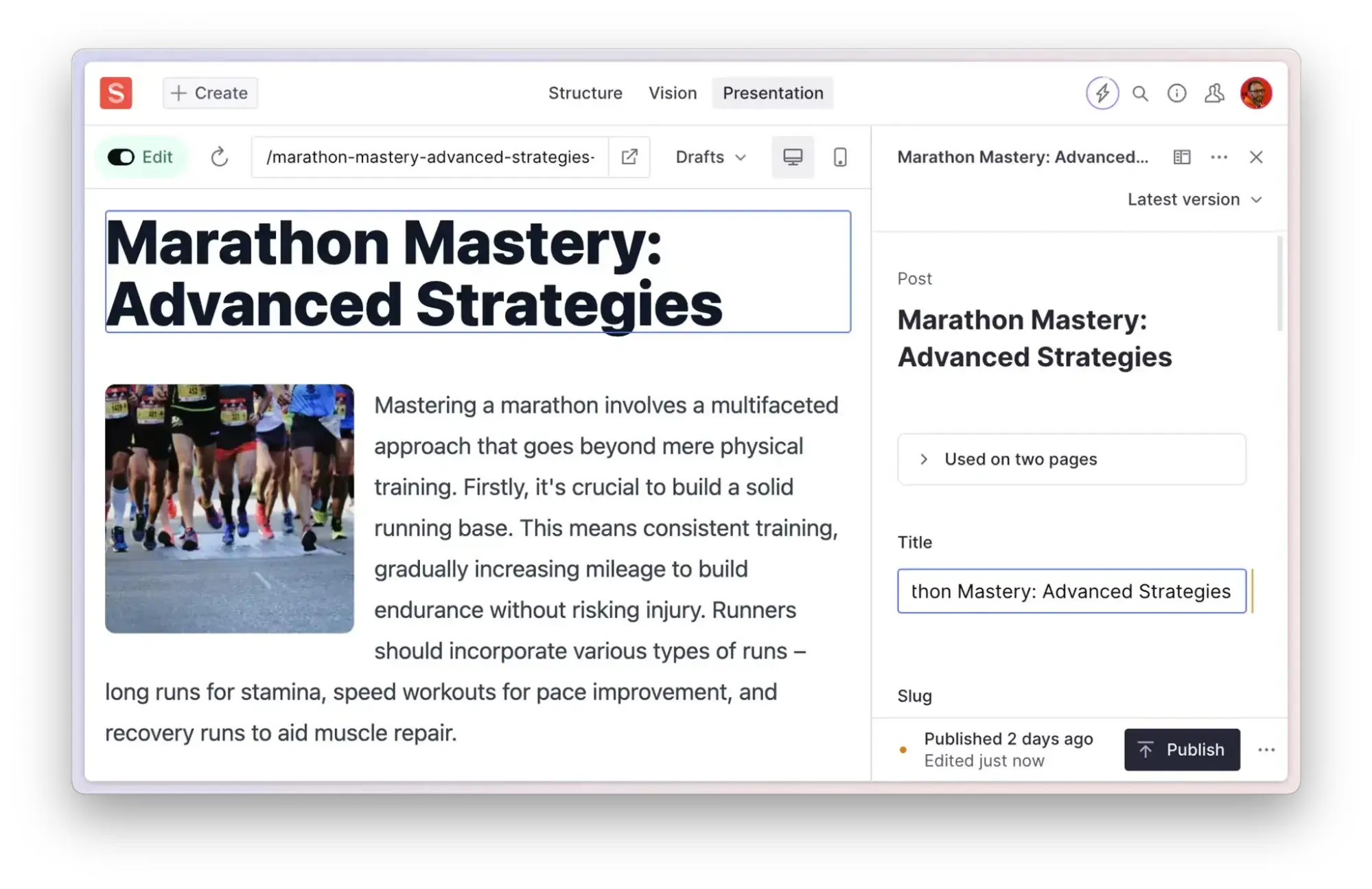This screenshot has height=889, width=1372.
Task: Click the red Sanity logo icon
Action: pos(115,93)
